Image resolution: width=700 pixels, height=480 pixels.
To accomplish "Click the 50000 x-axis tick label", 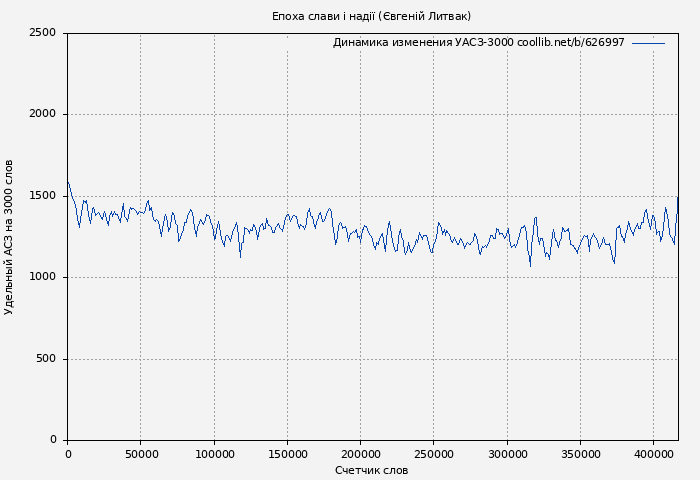I will coord(141,455).
